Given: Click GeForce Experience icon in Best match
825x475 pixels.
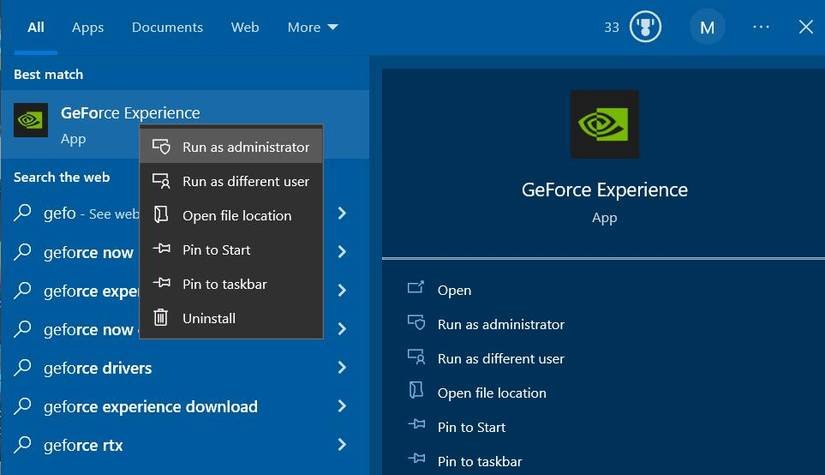Looking at the screenshot, I should pyautogui.click(x=31, y=121).
